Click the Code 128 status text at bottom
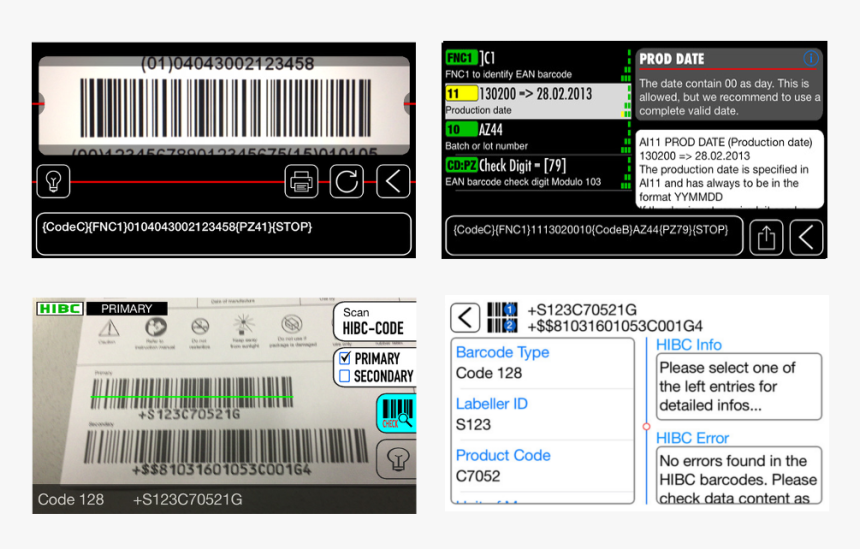 tap(71, 500)
